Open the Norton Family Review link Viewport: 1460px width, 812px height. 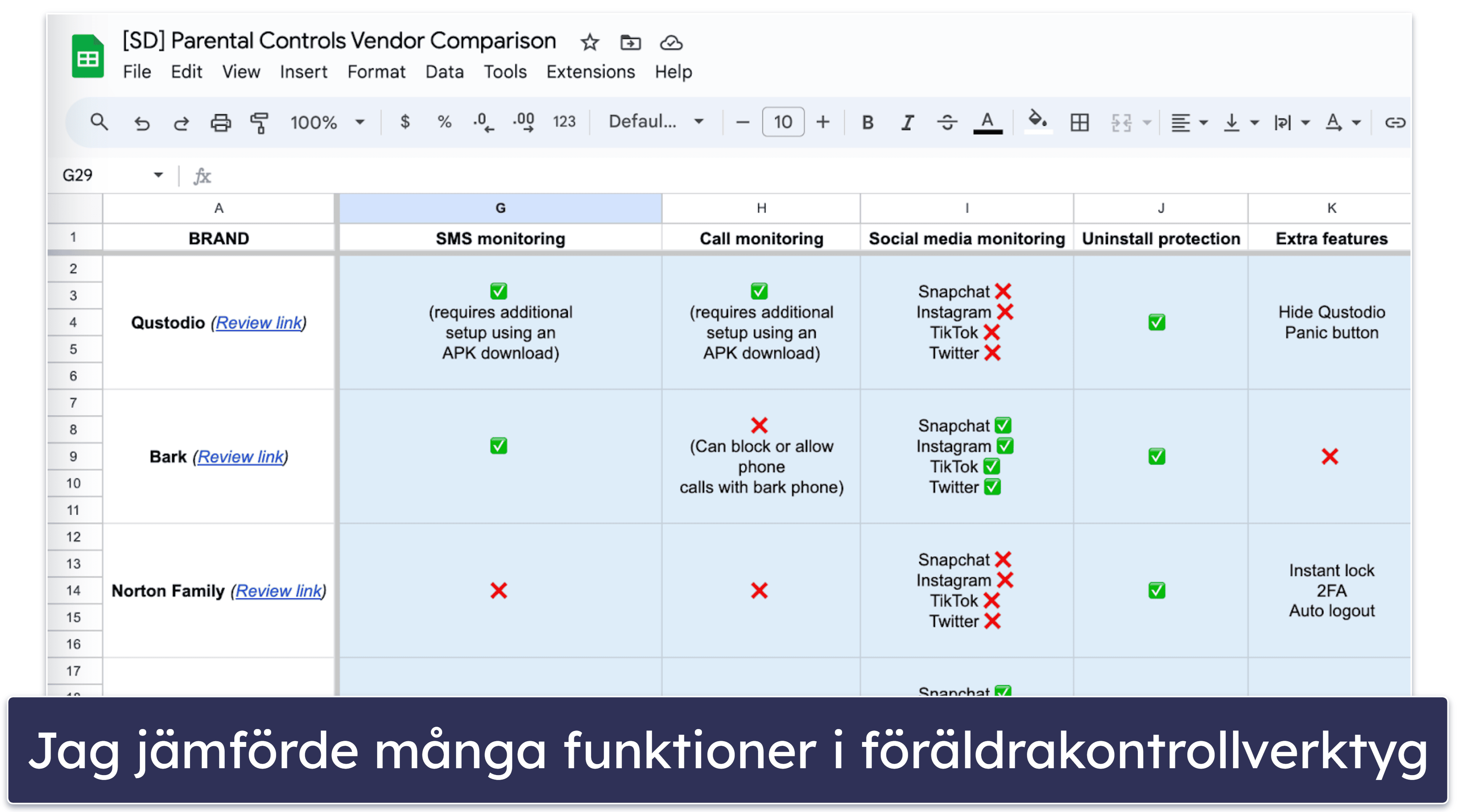(279, 591)
